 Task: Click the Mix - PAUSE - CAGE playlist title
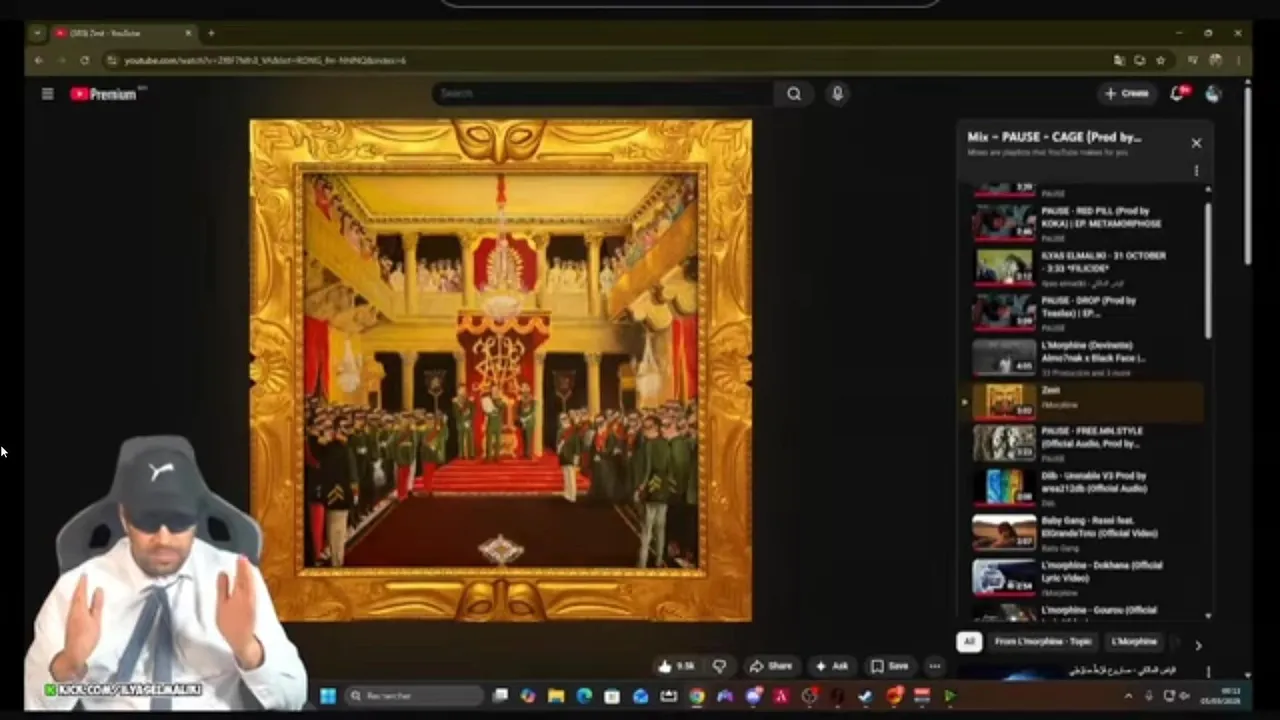1054,137
